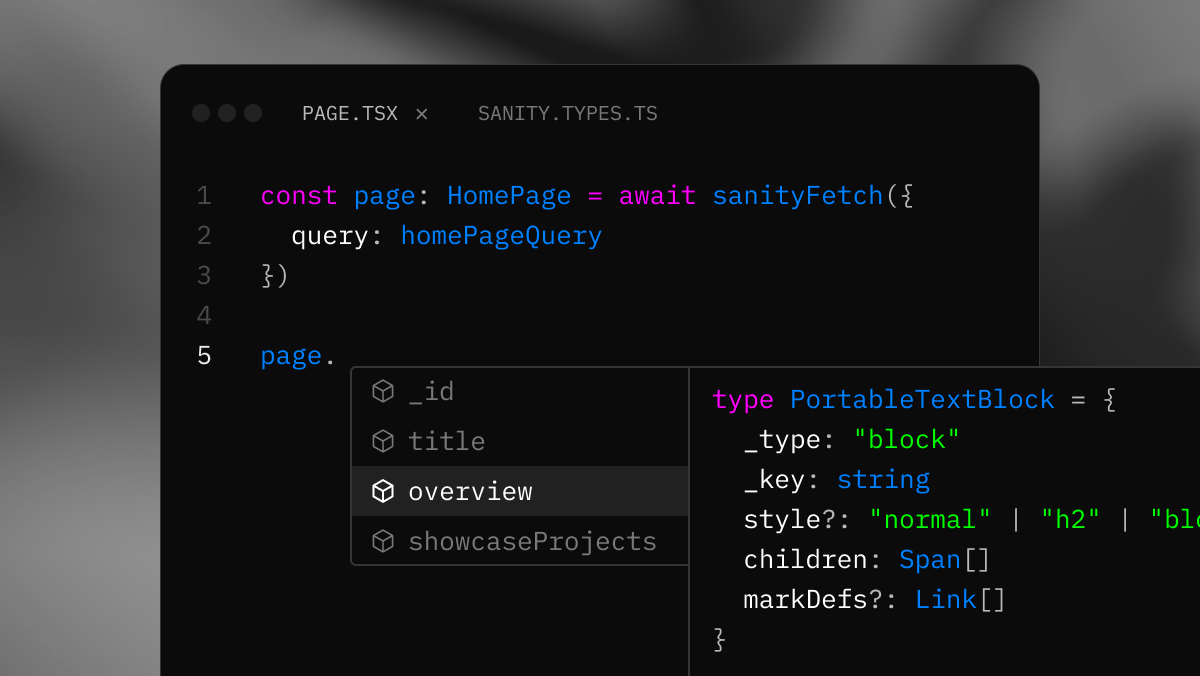The width and height of the screenshot is (1200, 676).
Task: Click the "normal" style value
Action: click(930, 520)
